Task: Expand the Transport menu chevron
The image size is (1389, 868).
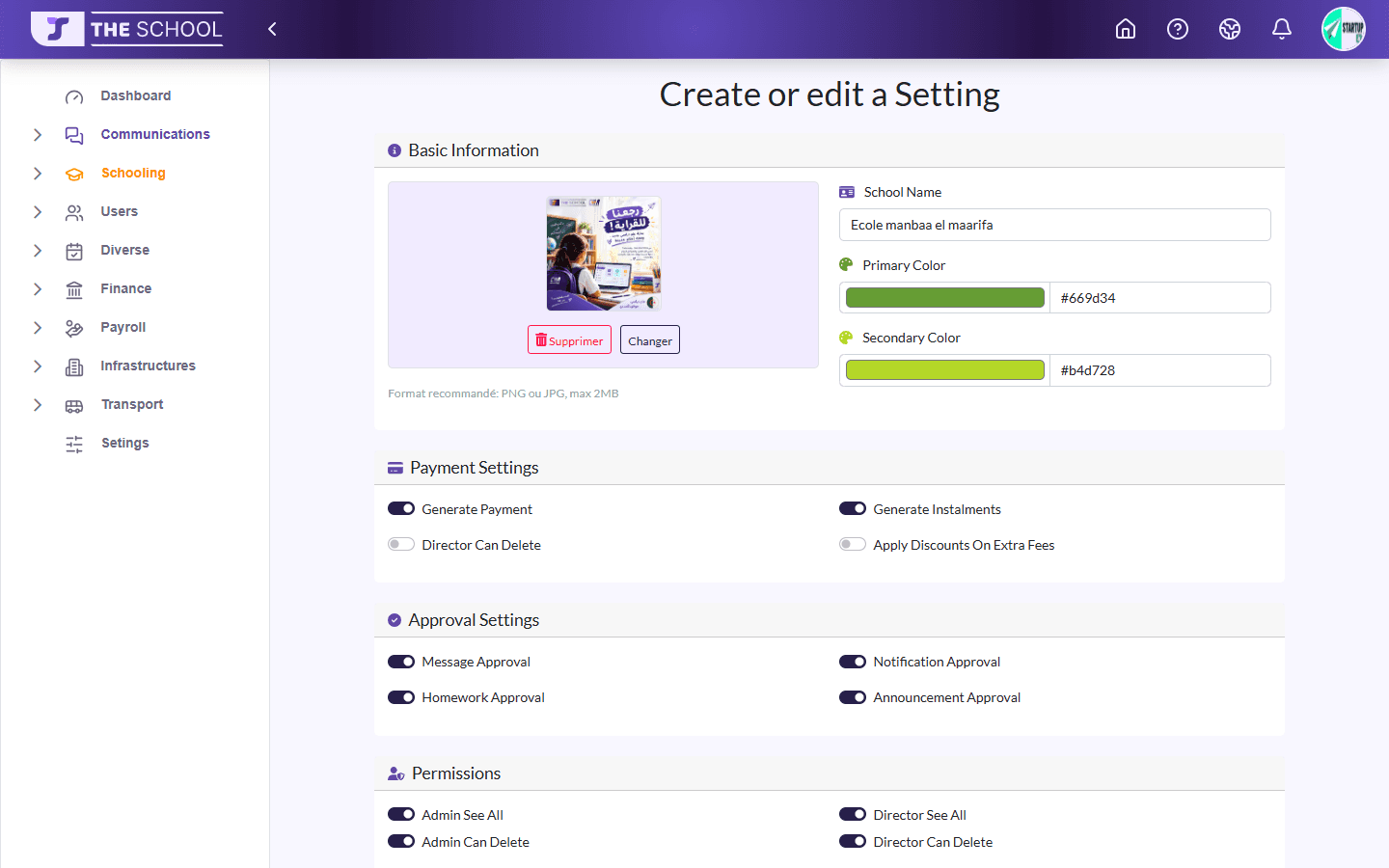Action: pyautogui.click(x=38, y=405)
